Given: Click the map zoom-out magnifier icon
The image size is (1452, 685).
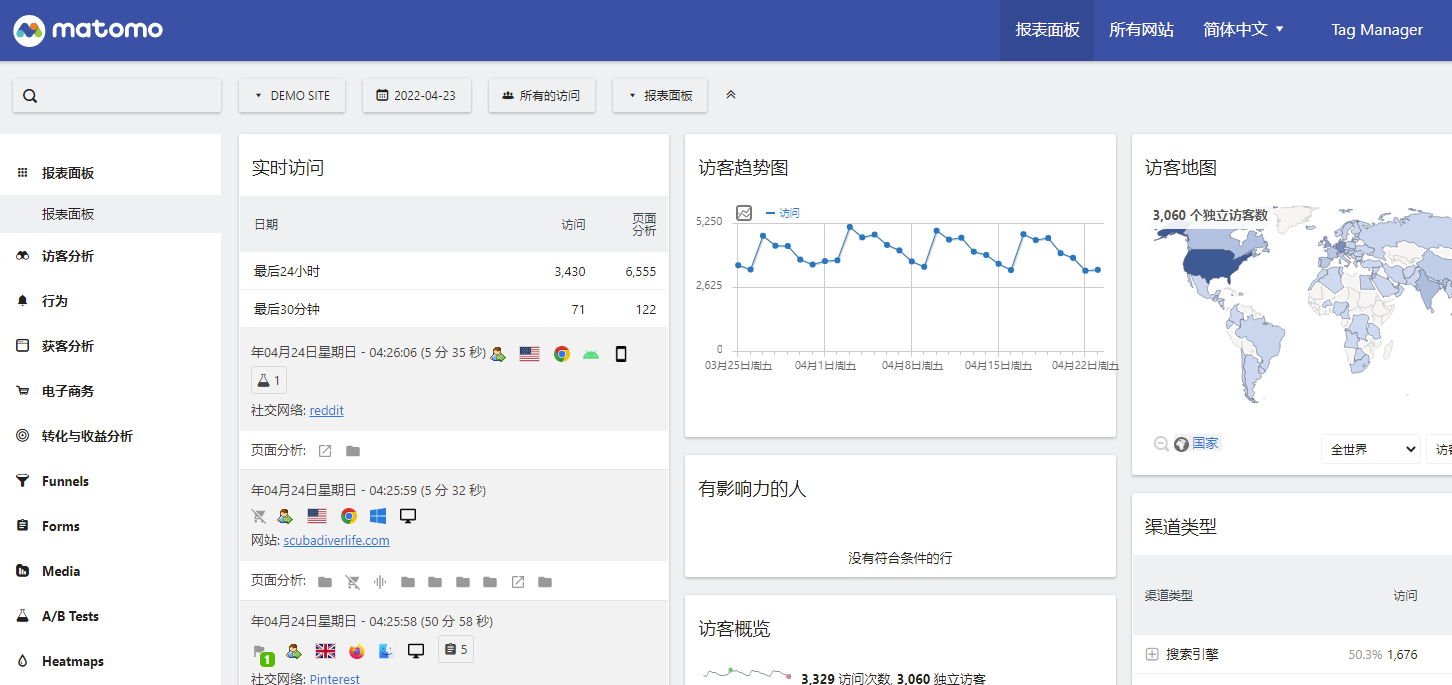Looking at the screenshot, I should (1161, 444).
